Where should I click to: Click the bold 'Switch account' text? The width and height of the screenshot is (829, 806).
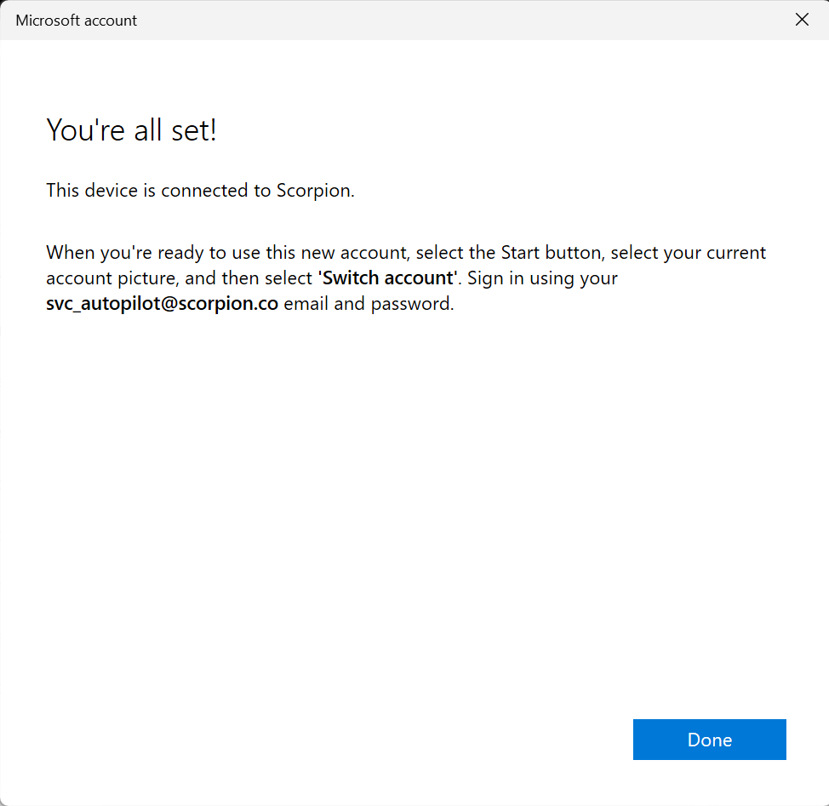386,278
